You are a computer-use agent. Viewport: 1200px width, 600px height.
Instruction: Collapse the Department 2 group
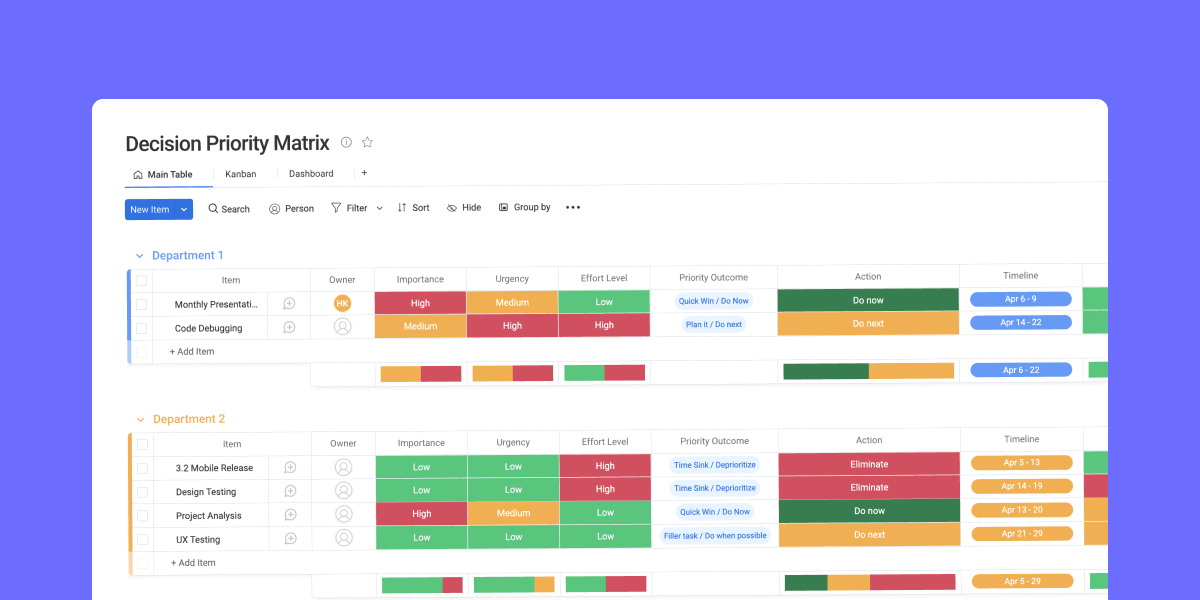click(140, 420)
